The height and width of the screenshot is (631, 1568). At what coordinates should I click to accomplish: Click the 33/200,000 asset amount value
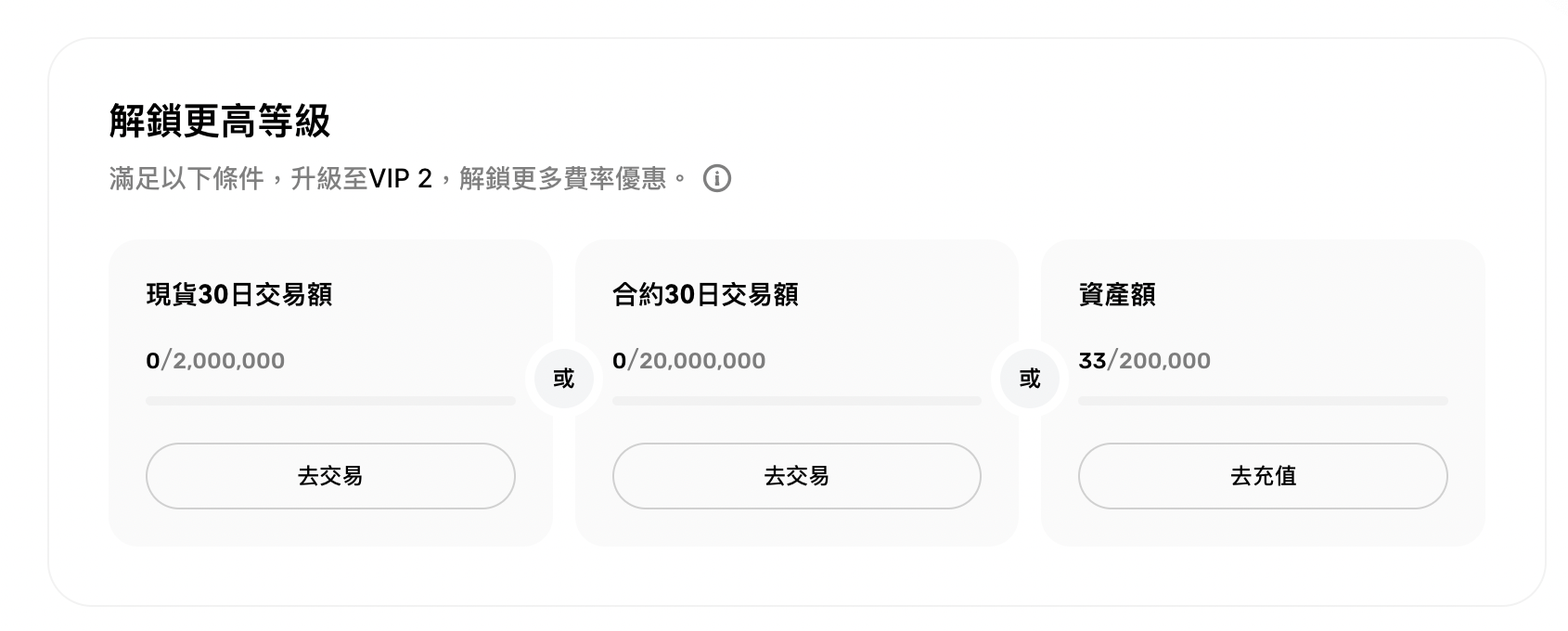coord(1144,360)
